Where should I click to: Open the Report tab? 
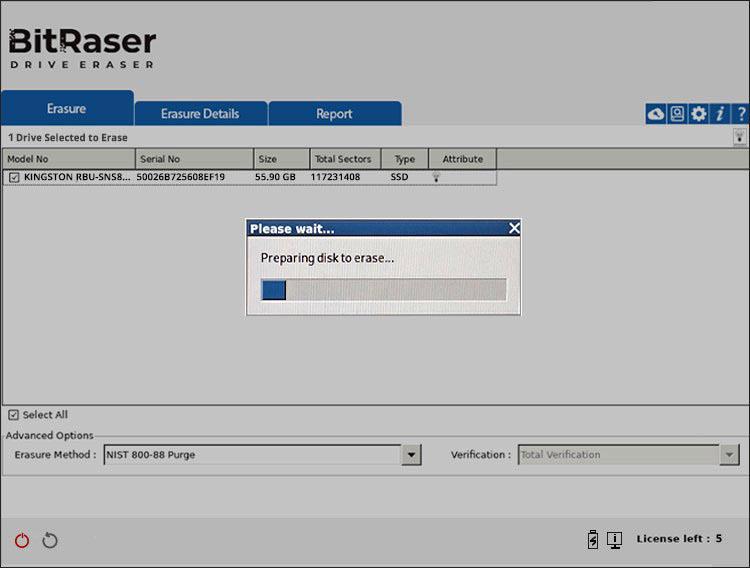pos(334,113)
